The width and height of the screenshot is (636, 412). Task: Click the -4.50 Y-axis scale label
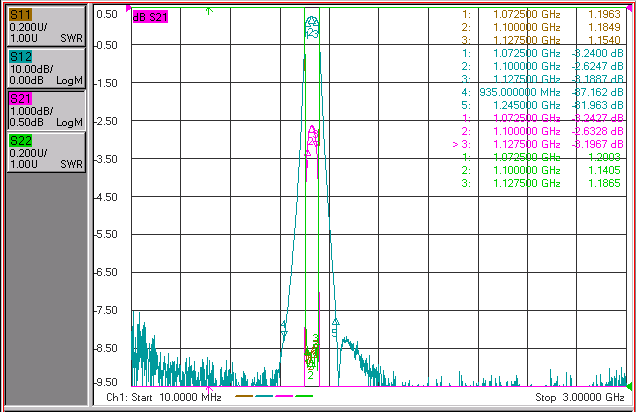coord(106,197)
